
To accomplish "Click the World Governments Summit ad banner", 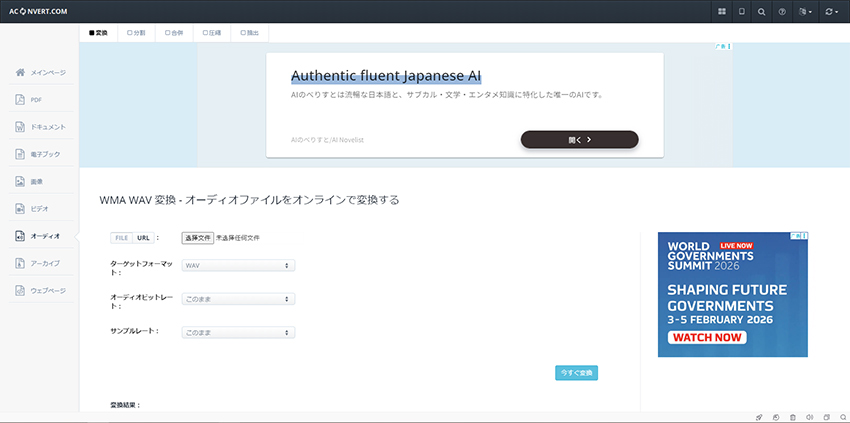I will tap(732, 294).
